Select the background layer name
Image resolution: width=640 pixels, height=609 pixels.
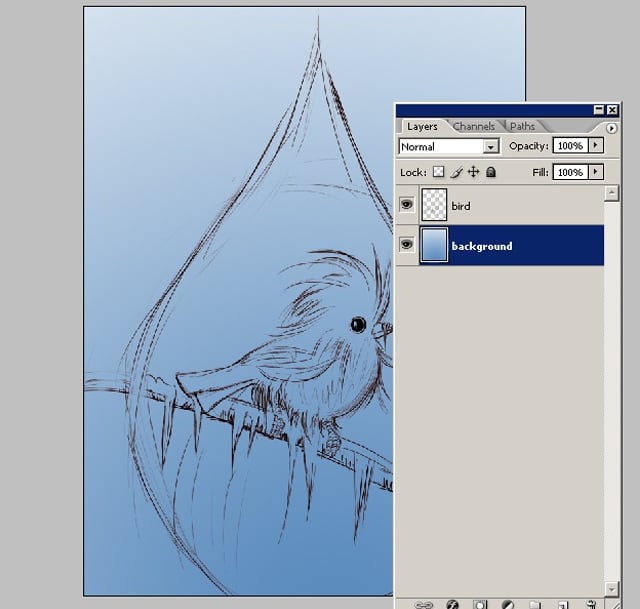482,246
